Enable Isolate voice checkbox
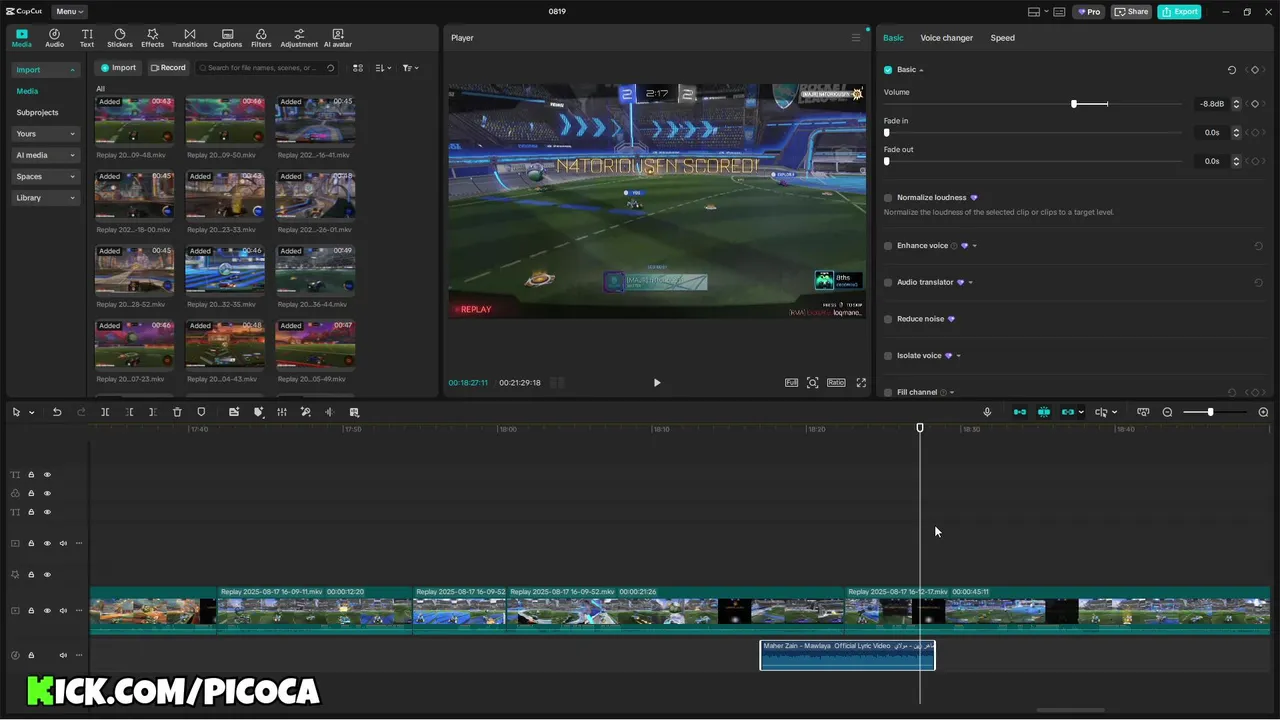The height and width of the screenshot is (720, 1280). tap(888, 356)
